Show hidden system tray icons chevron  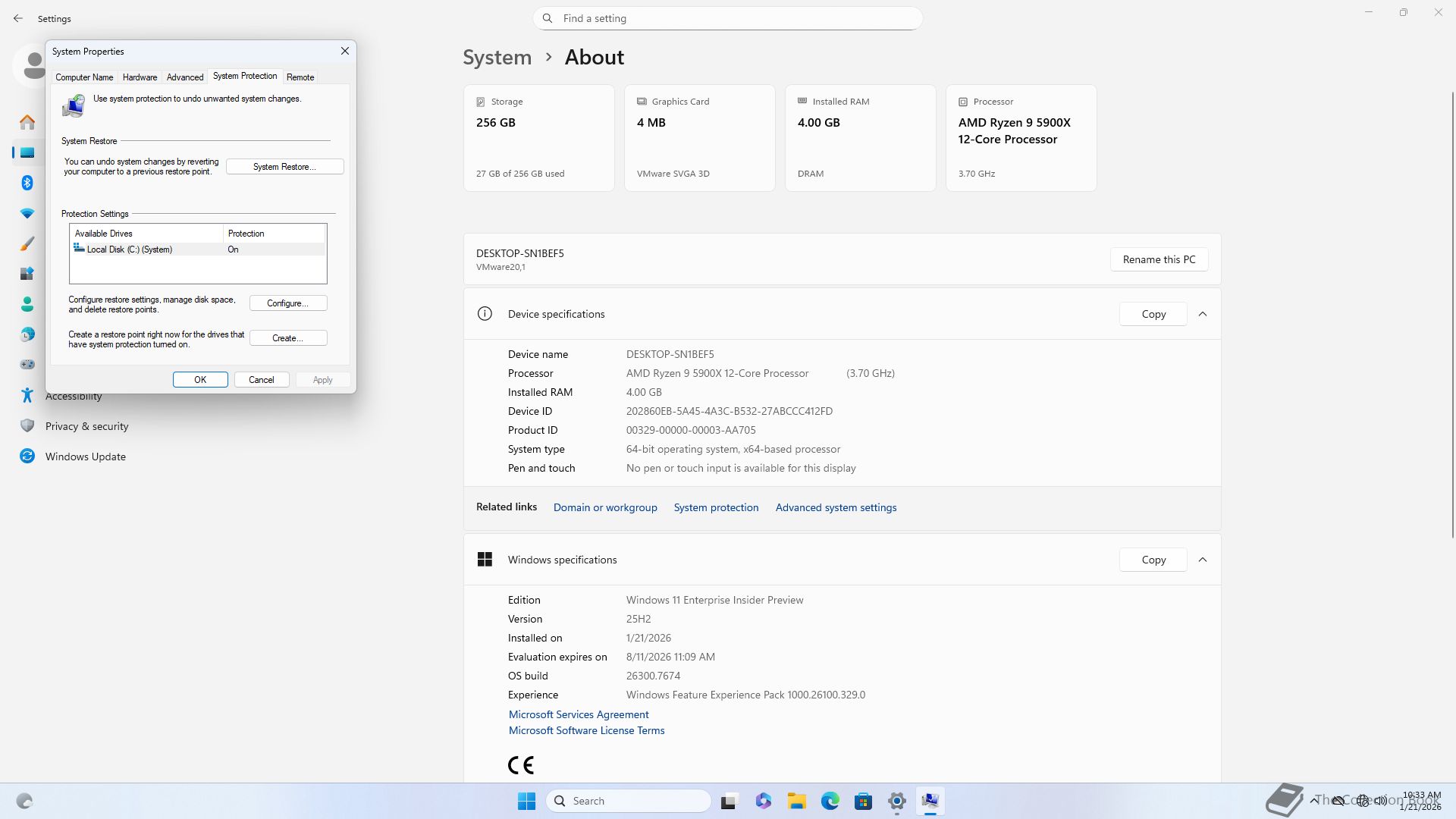[x=1313, y=801]
